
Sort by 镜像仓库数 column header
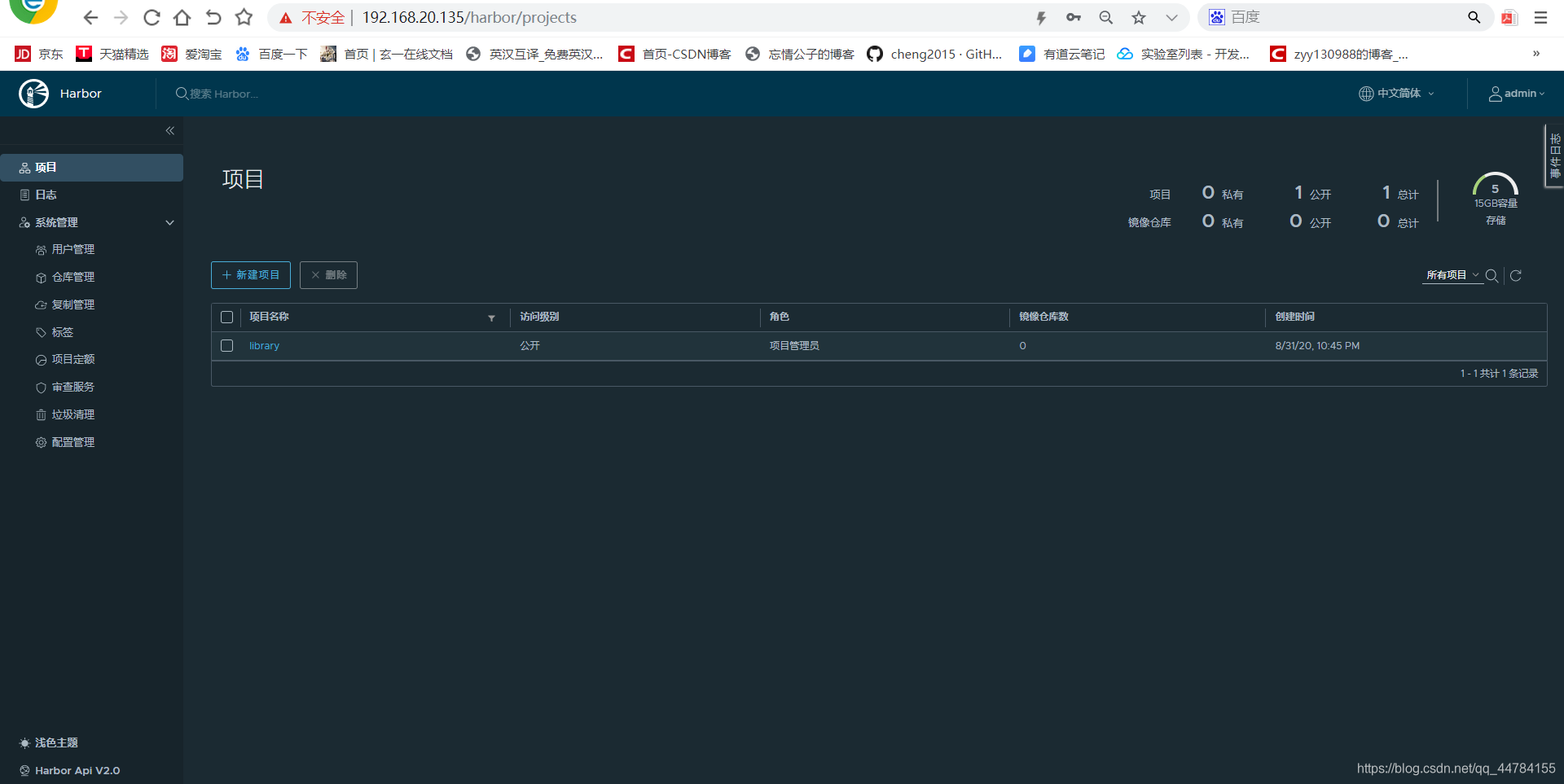tap(1043, 317)
